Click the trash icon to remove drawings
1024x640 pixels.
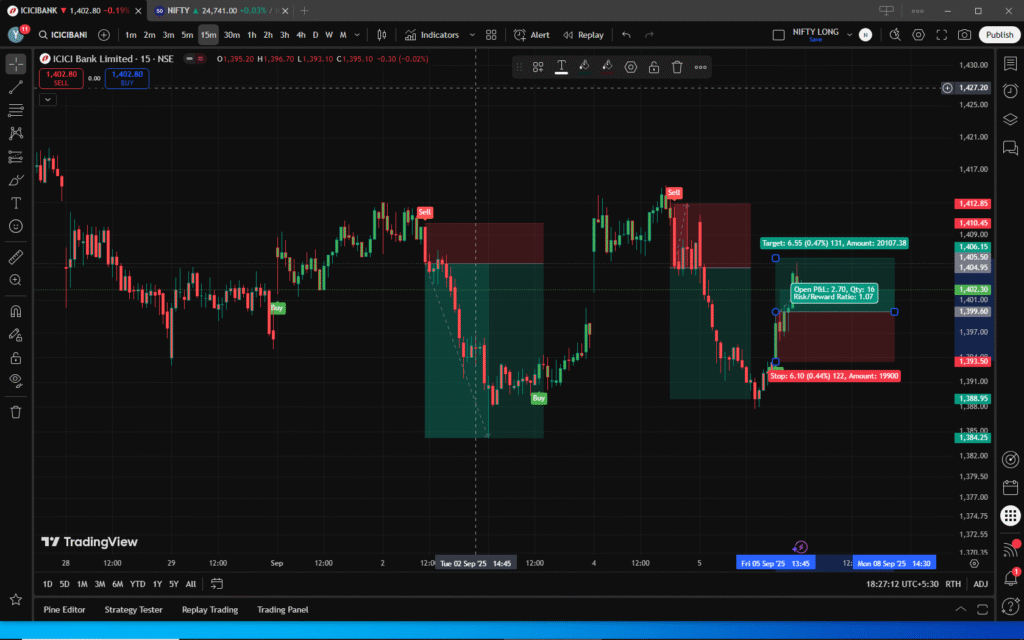(16, 411)
